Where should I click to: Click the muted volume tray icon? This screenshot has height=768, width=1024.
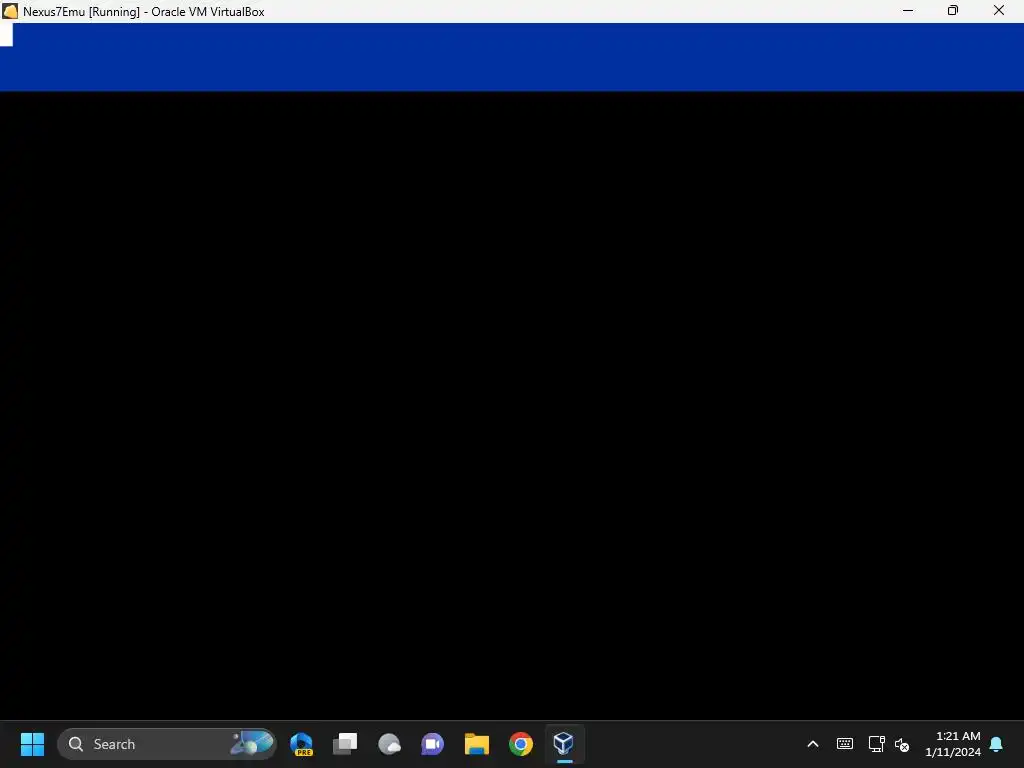[902, 744]
